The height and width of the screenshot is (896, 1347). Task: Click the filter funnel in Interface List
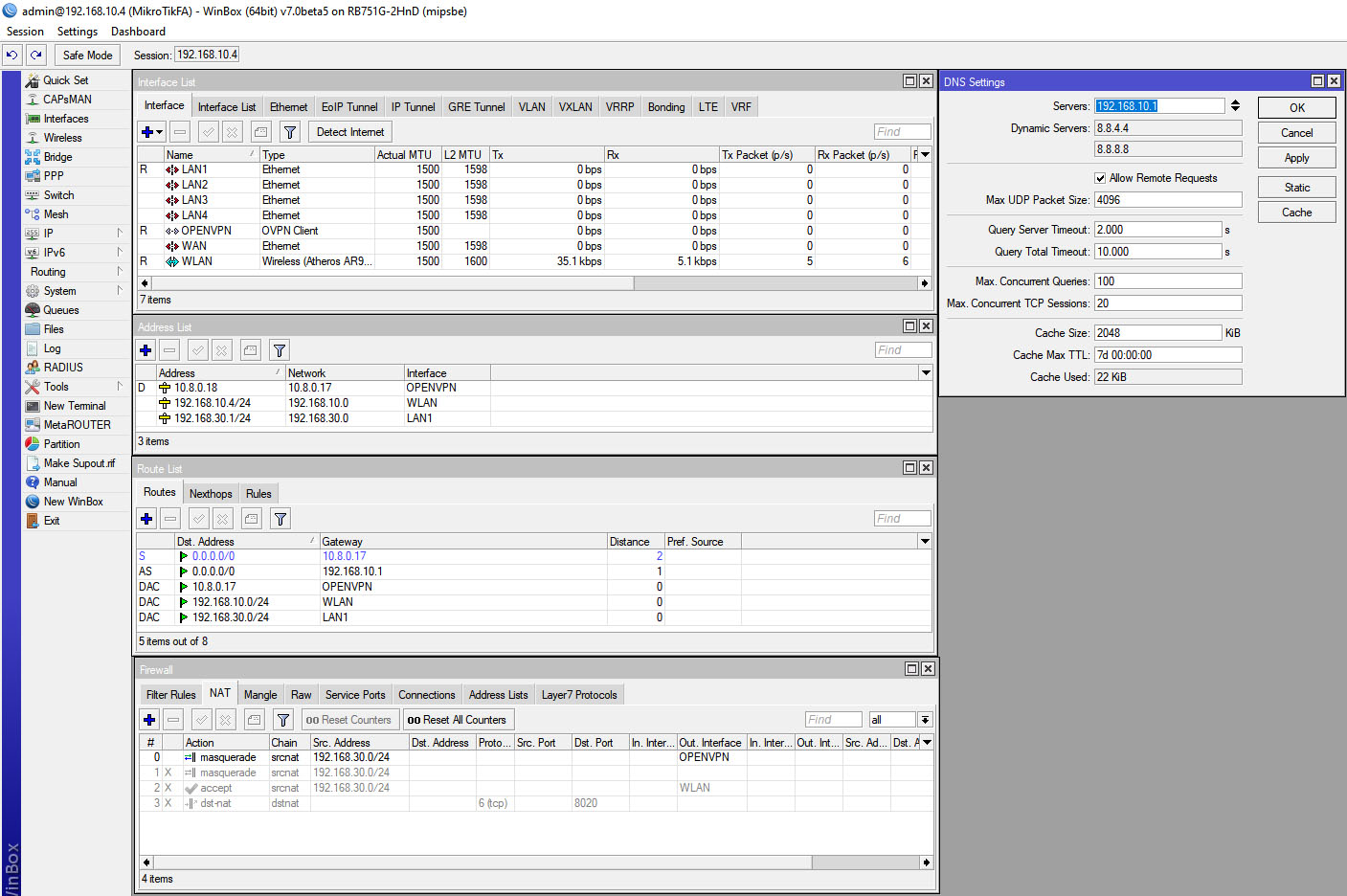[290, 132]
